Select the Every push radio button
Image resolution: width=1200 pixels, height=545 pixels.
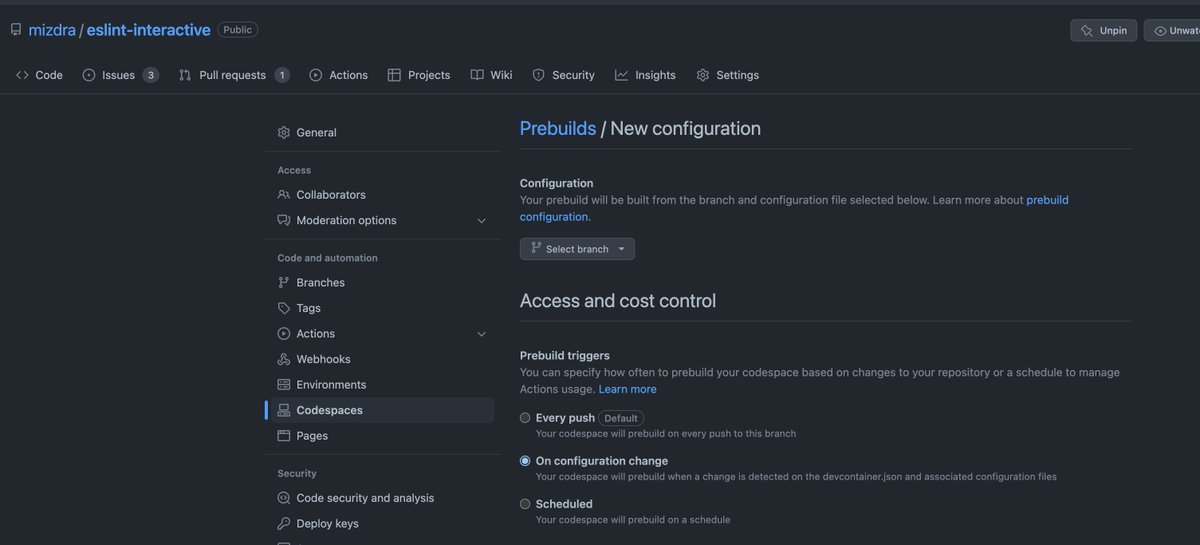point(525,418)
